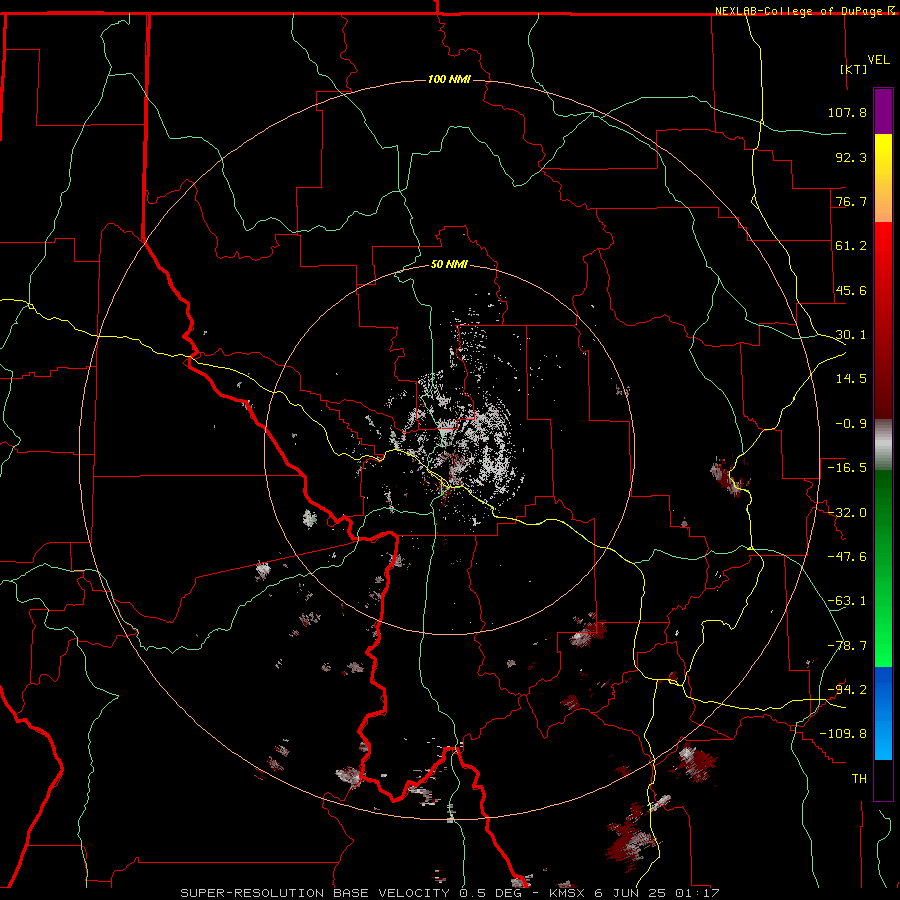Screen dimensions: 900x900
Task: Select the -32.0 legend value
Action: point(847,513)
